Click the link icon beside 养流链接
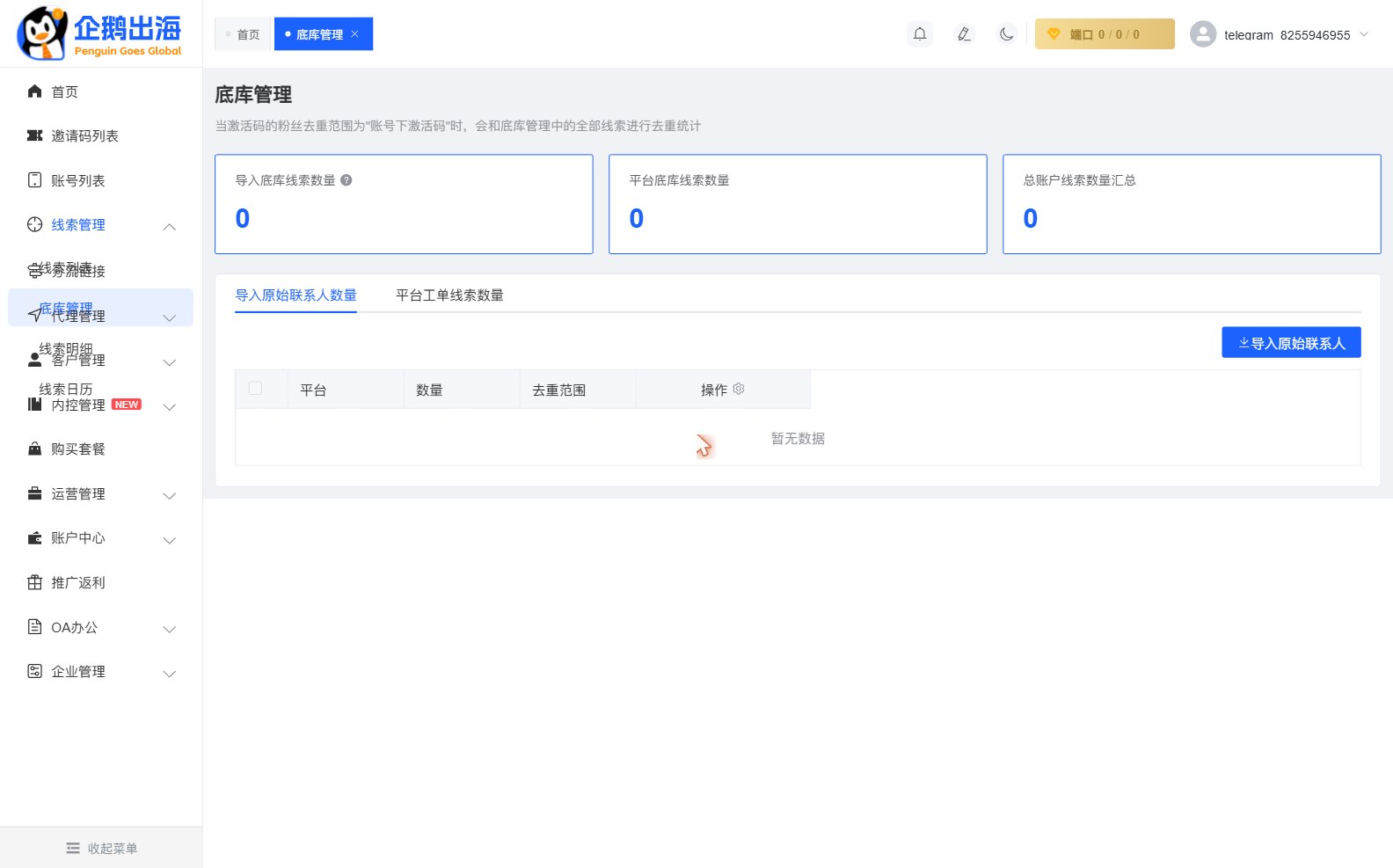This screenshot has width=1393, height=868. 35,271
